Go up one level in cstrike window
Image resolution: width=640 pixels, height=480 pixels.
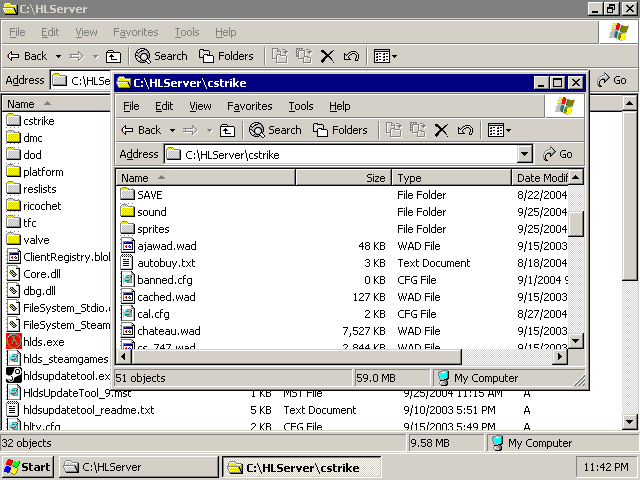click(228, 130)
